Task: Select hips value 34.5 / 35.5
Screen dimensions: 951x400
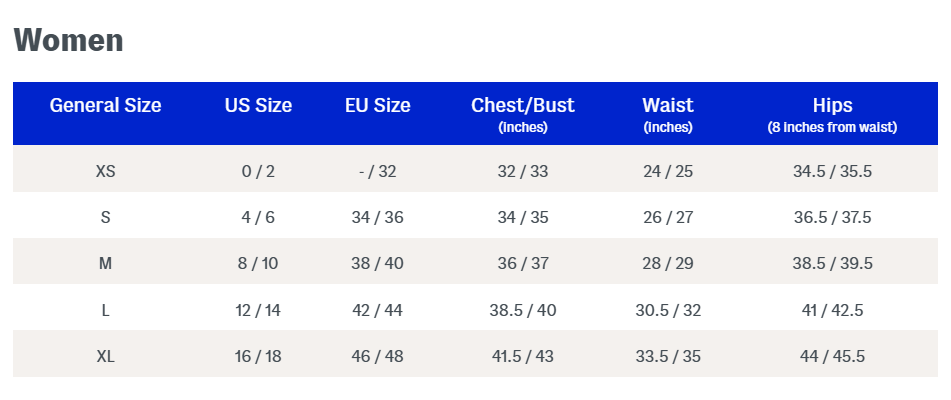Action: [x=832, y=171]
